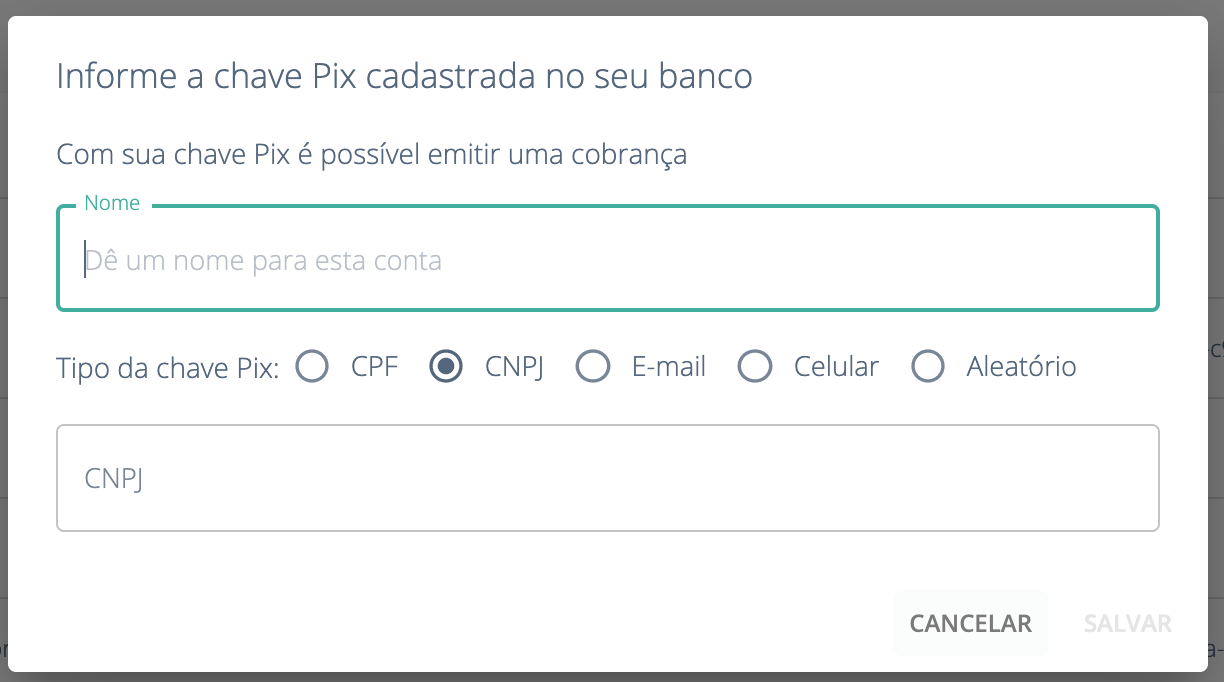Select the CNPJ radio button

(x=445, y=366)
